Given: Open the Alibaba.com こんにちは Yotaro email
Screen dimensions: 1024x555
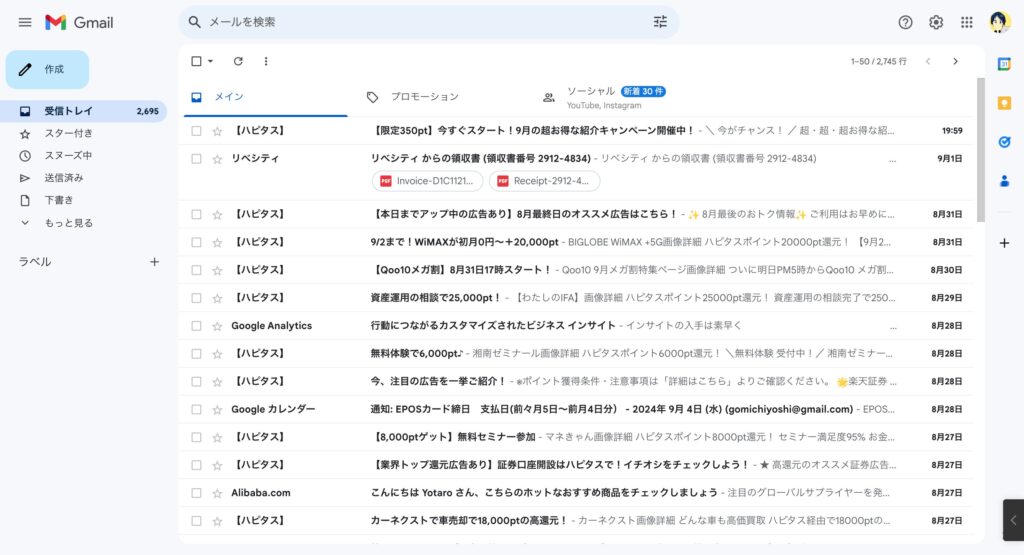Looking at the screenshot, I should [x=576, y=493].
